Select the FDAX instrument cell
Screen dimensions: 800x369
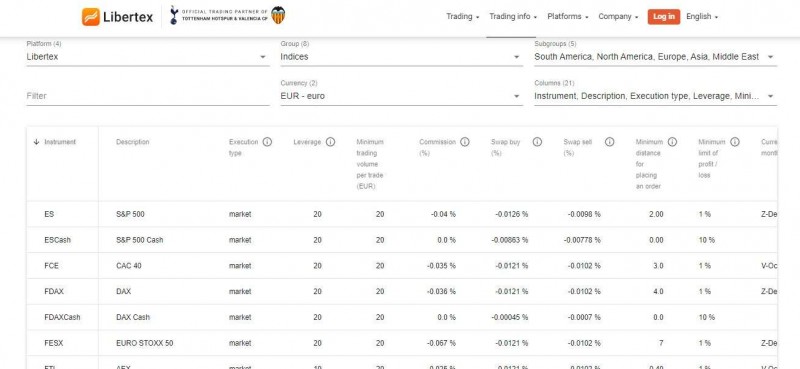click(54, 291)
